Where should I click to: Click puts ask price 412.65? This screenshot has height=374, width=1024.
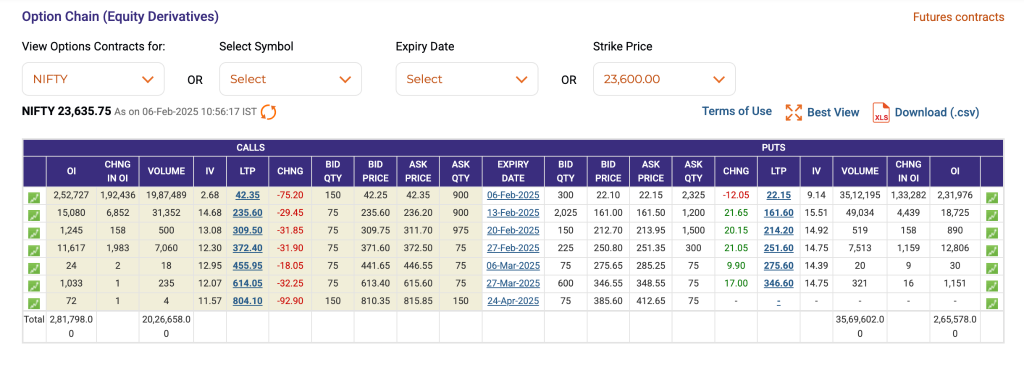coord(650,301)
